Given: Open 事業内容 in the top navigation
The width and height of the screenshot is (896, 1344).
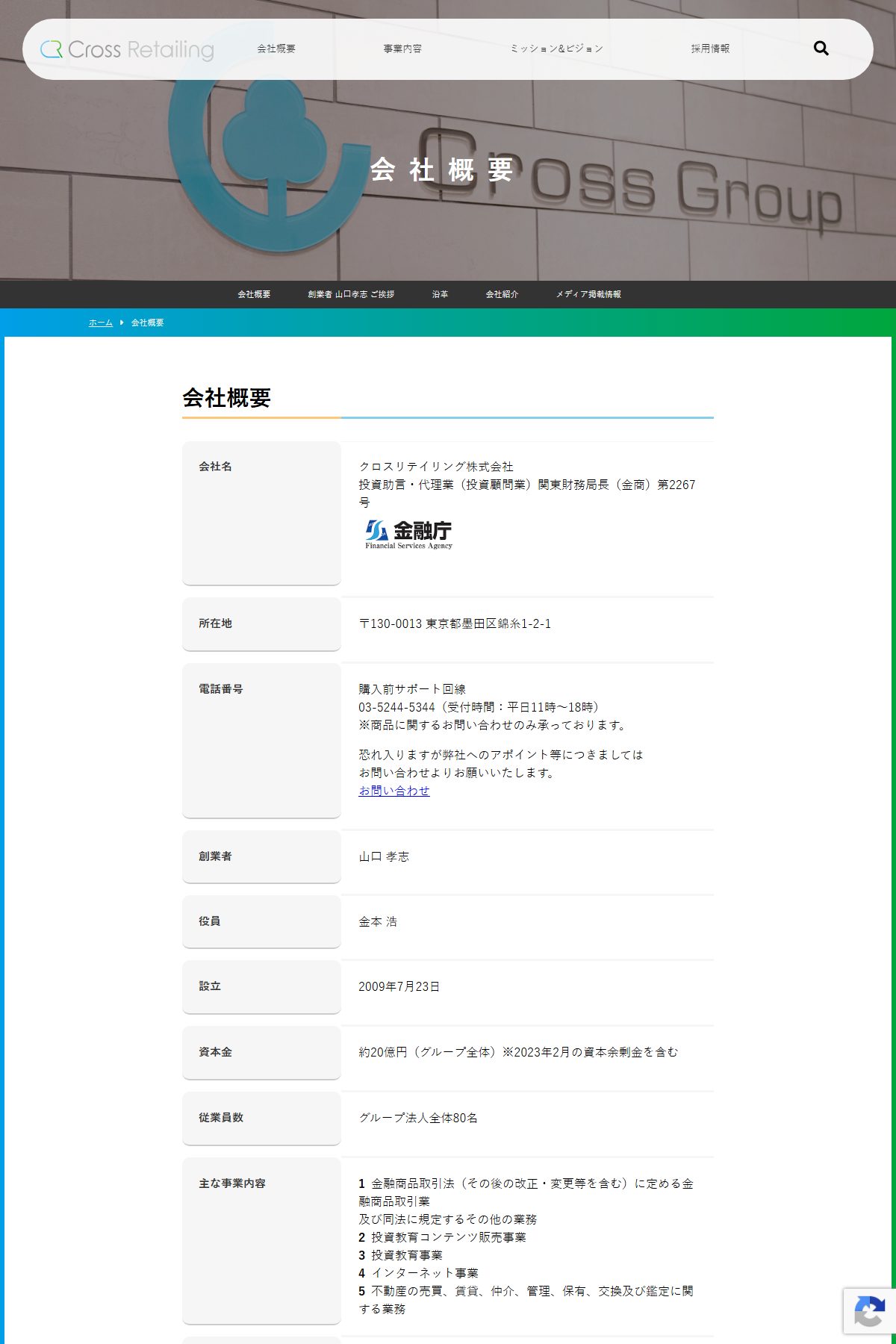Looking at the screenshot, I should coord(402,49).
